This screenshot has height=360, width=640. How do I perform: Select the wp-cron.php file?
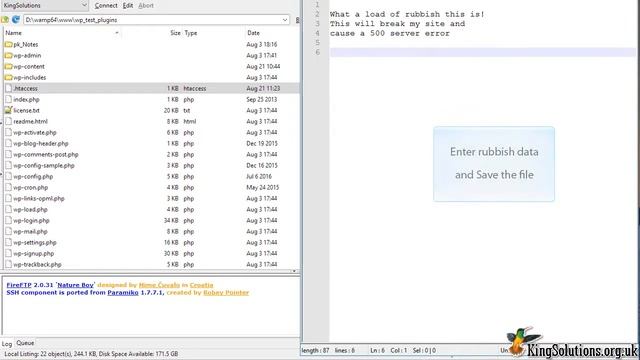tap(30, 188)
